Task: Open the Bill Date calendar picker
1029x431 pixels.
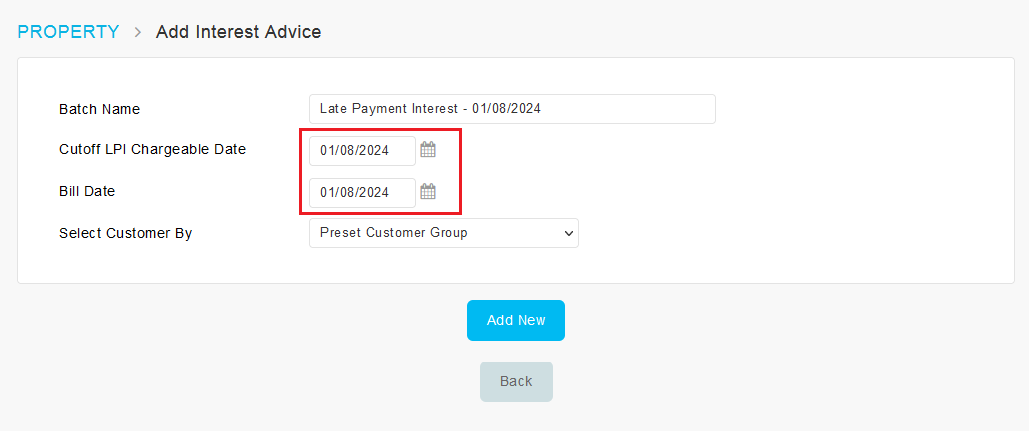Action: (428, 192)
